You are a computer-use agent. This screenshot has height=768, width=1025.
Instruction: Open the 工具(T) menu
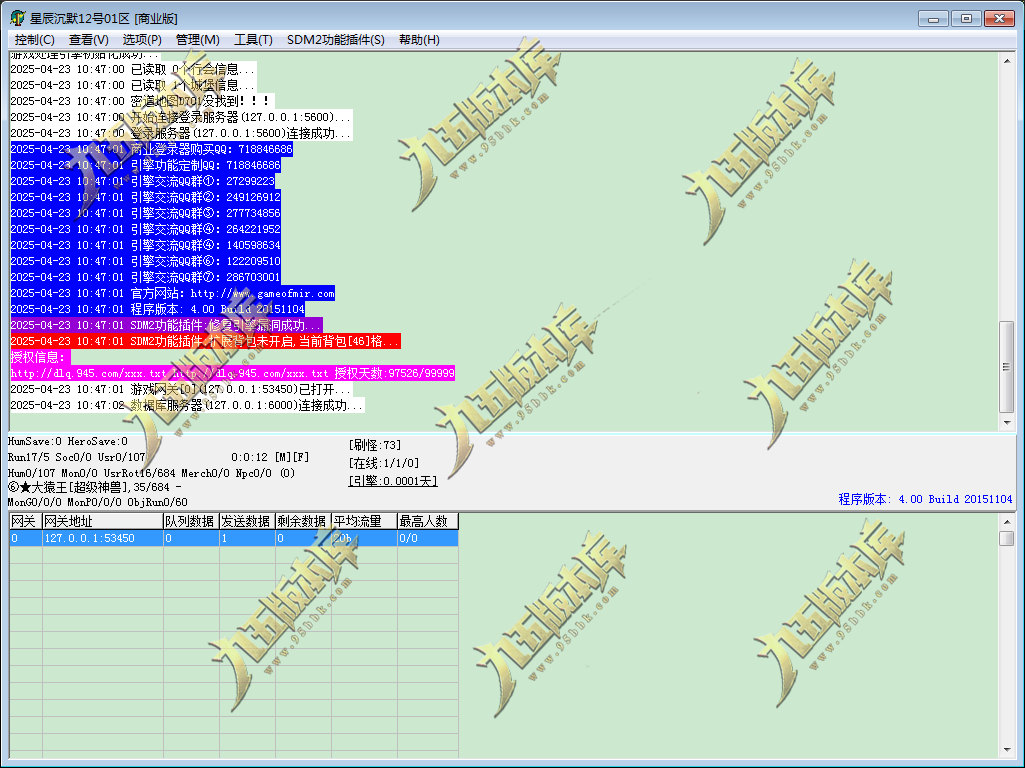click(253, 40)
